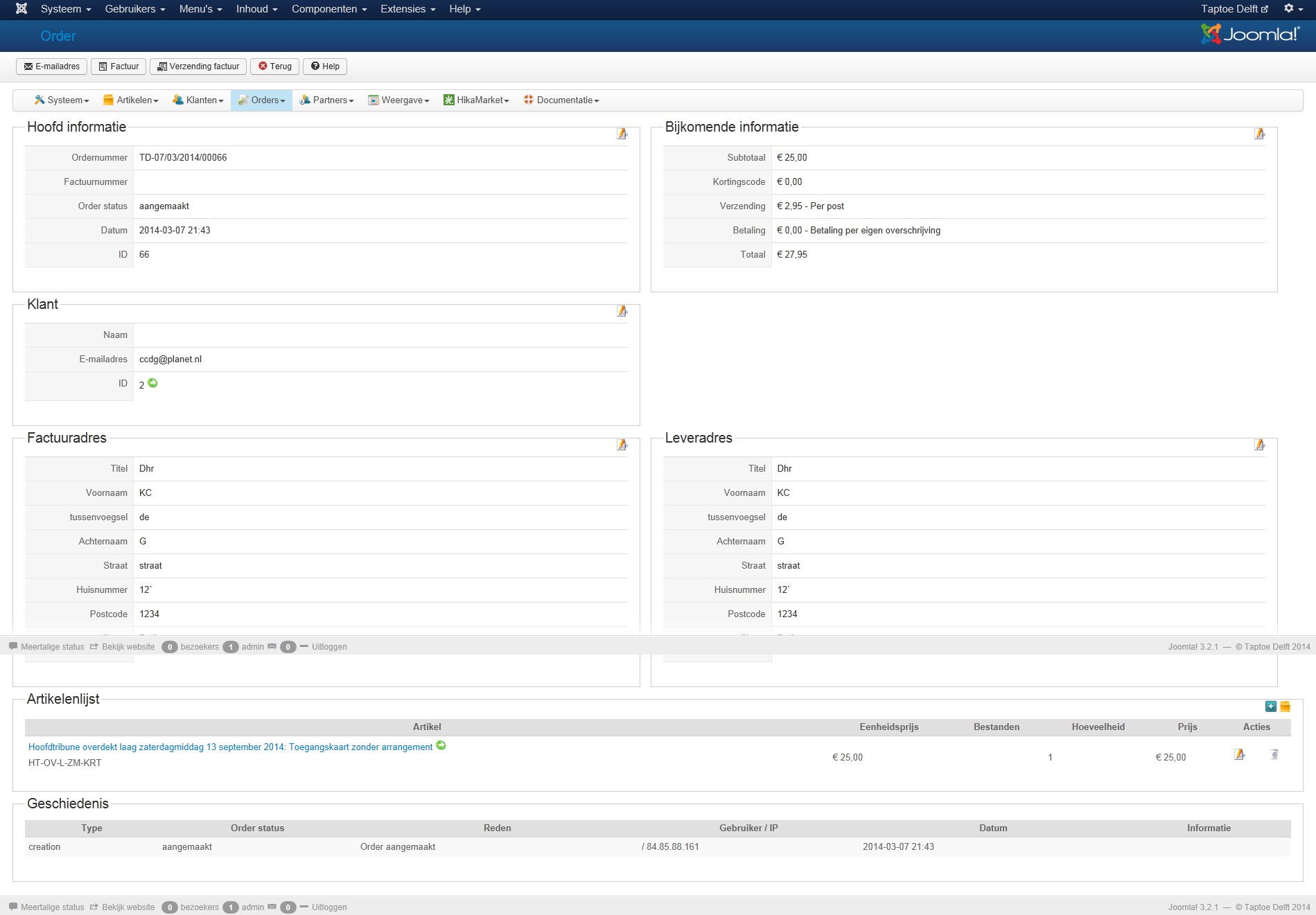Expand the Weergave menu
The width and height of the screenshot is (1316, 915).
398,100
